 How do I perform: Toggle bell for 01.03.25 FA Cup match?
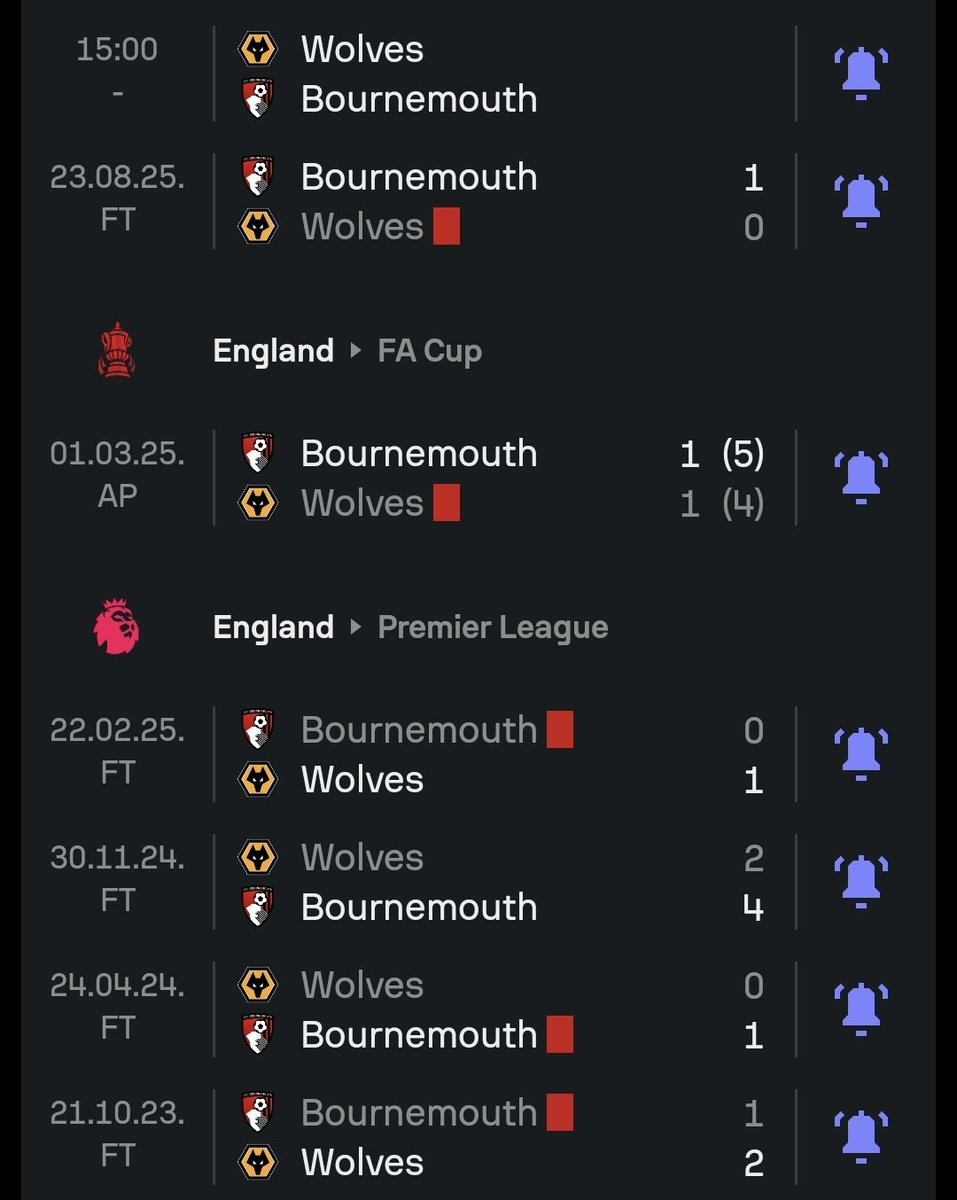[861, 477]
